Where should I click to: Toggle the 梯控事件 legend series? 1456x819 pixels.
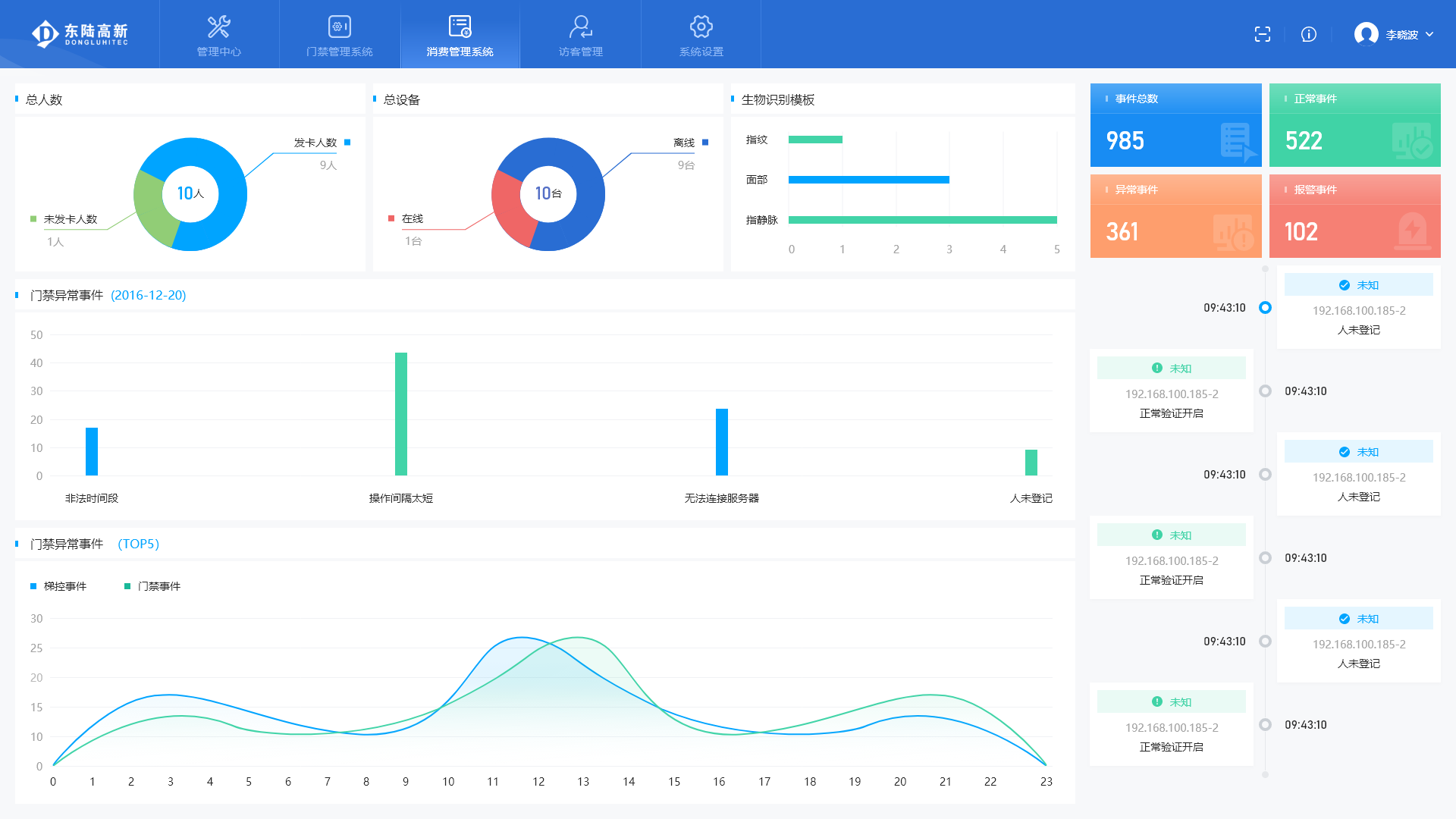[x=58, y=586]
